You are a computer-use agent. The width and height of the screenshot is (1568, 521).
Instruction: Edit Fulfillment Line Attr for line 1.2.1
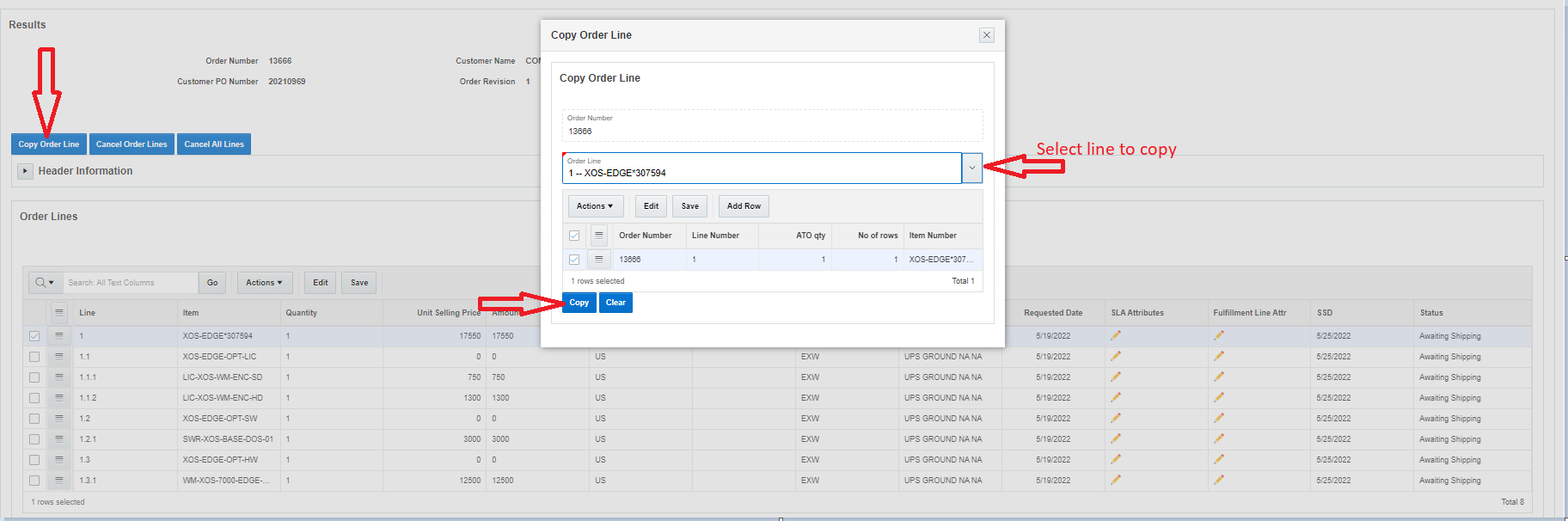tap(1218, 439)
